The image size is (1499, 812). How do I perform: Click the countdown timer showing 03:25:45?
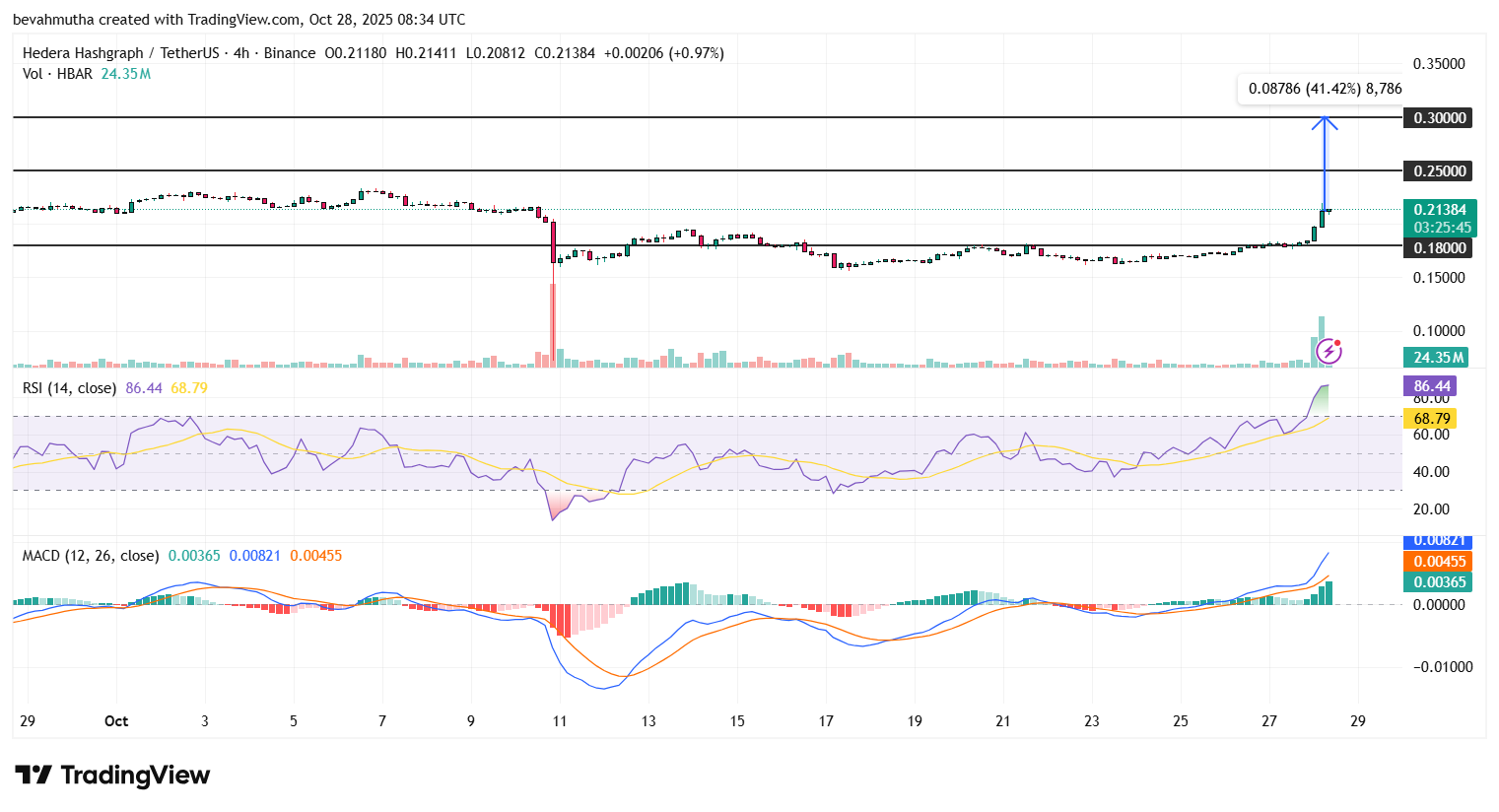click(1441, 228)
